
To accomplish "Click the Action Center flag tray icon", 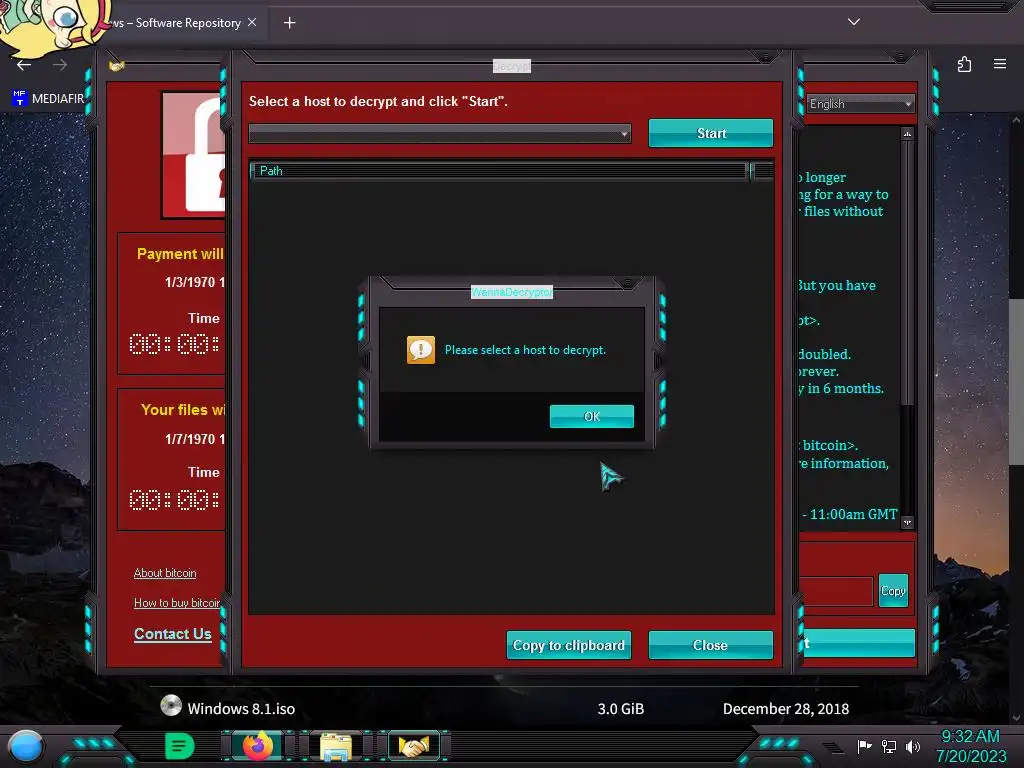I will click(x=864, y=746).
